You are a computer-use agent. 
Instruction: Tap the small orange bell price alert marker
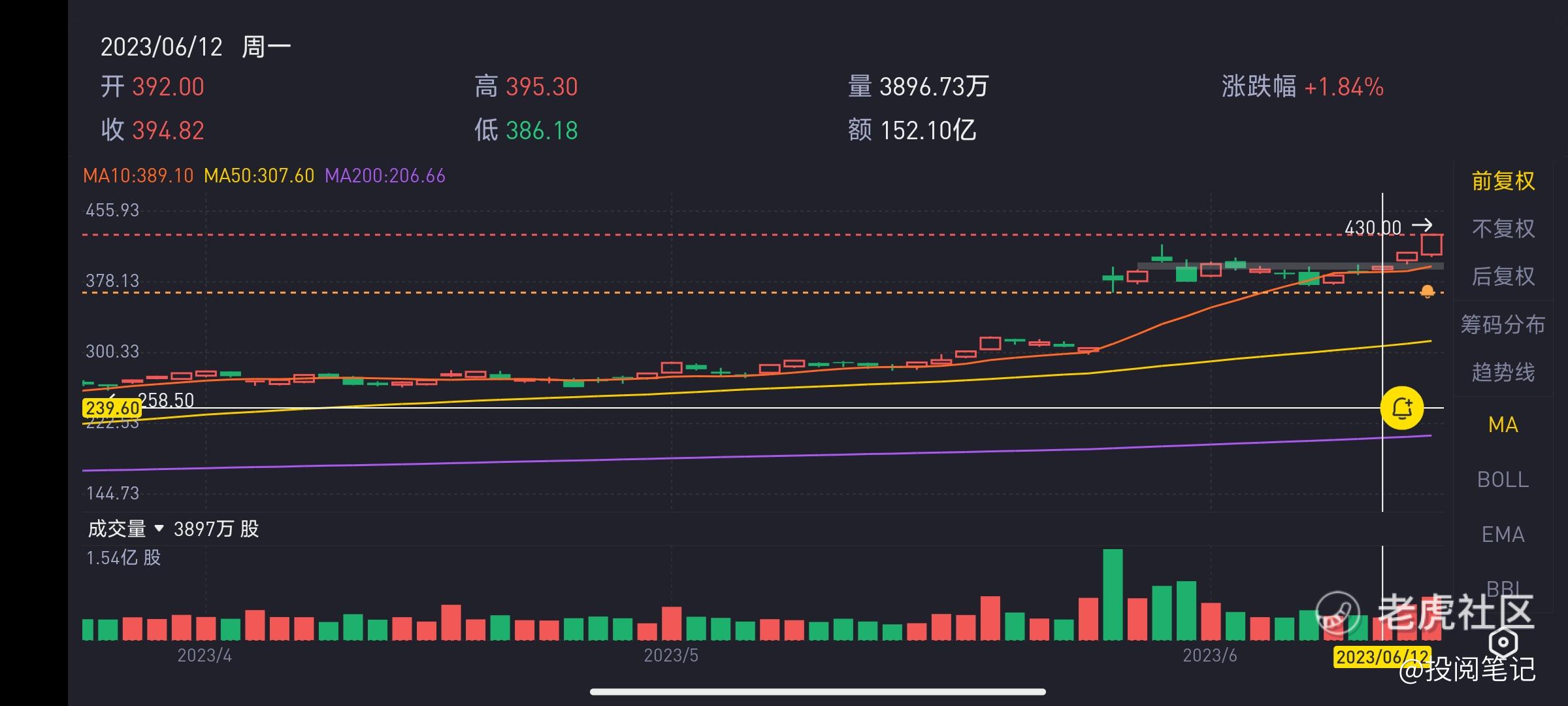1427,292
